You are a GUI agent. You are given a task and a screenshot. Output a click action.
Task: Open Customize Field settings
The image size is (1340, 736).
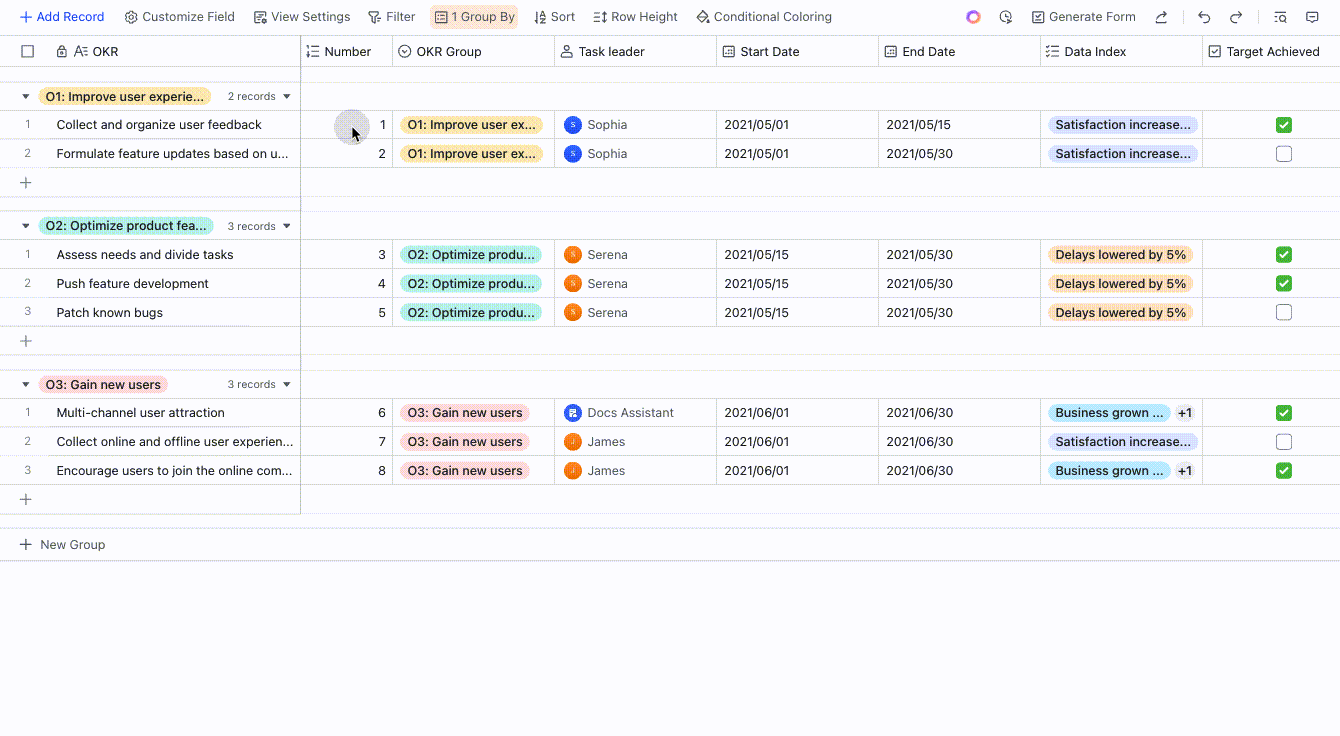pyautogui.click(x=179, y=17)
